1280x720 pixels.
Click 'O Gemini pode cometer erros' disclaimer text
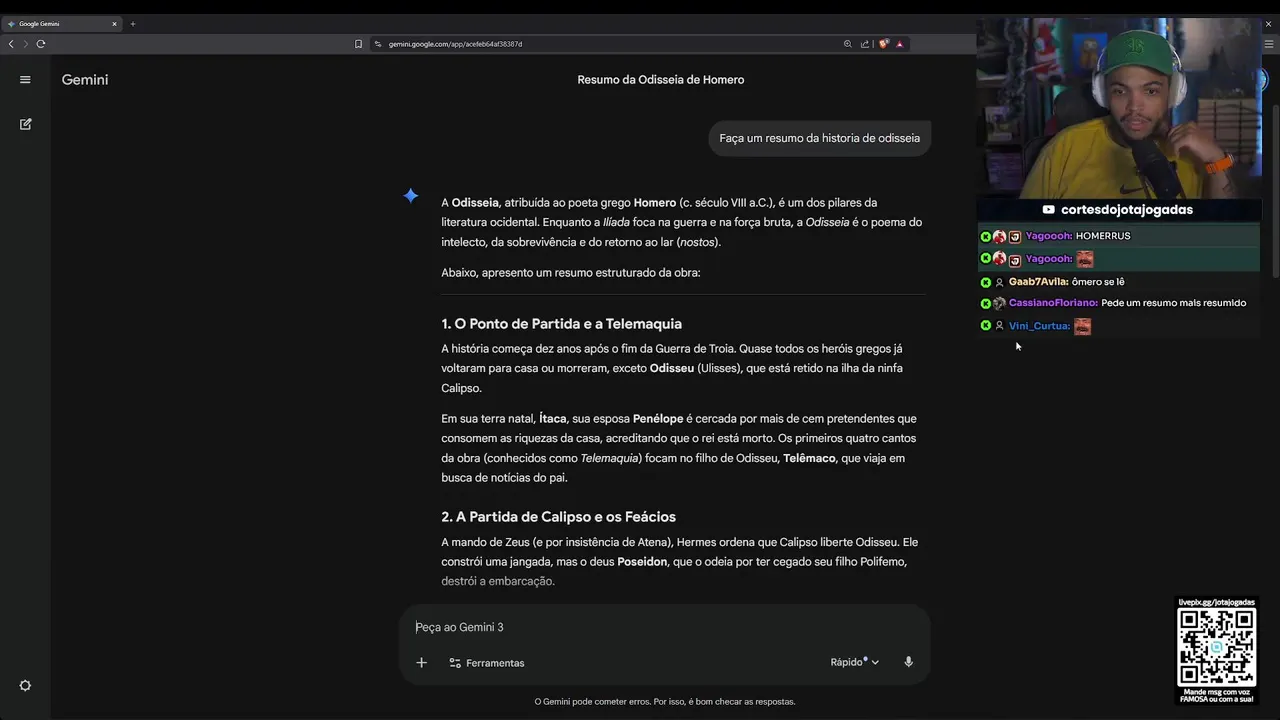[x=665, y=702]
